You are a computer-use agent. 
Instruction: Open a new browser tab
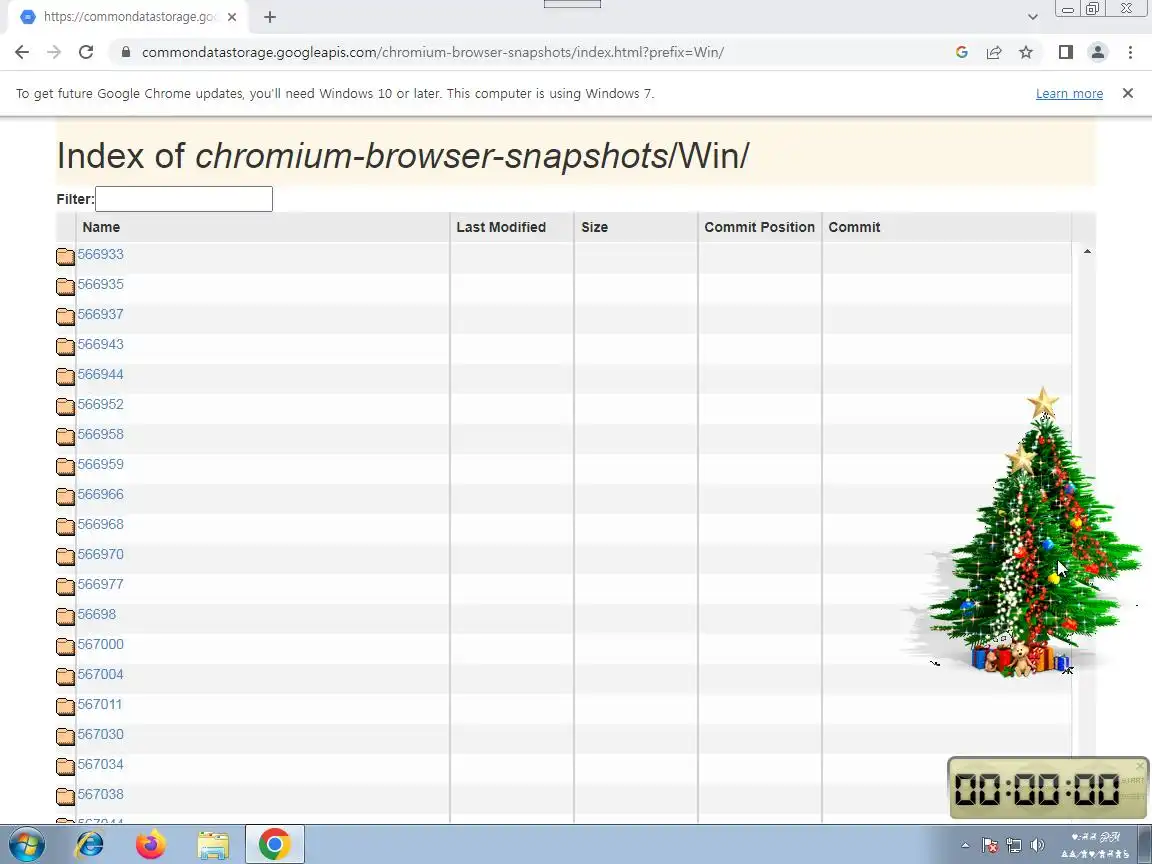pos(270,17)
